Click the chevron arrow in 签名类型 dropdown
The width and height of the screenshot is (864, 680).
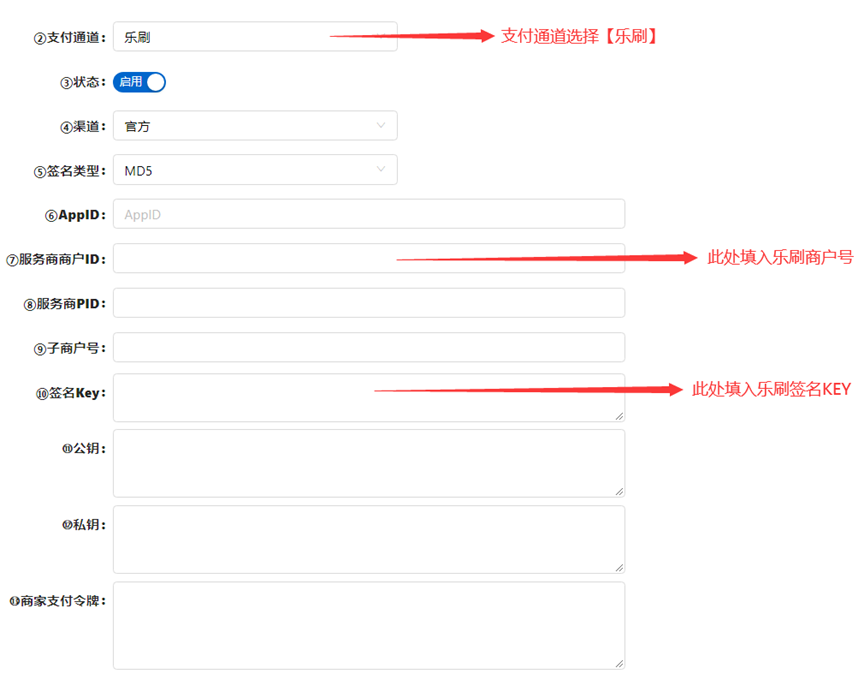381,169
